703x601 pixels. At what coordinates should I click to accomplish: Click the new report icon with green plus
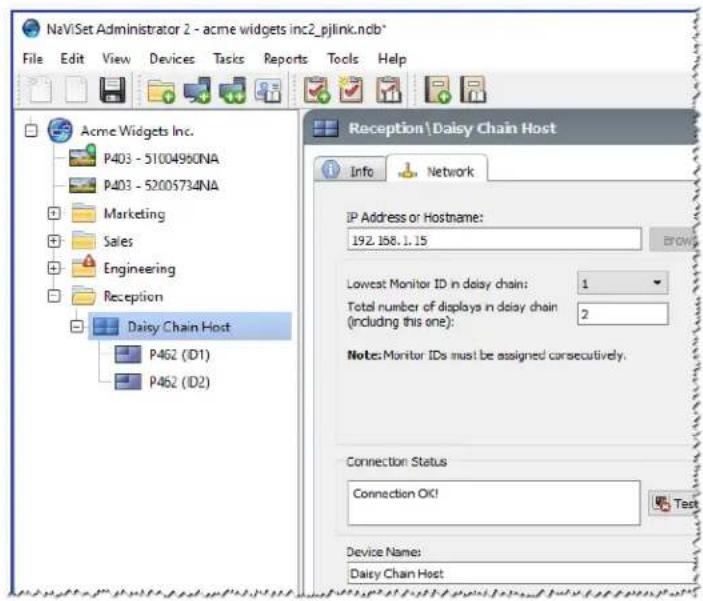pos(438,90)
